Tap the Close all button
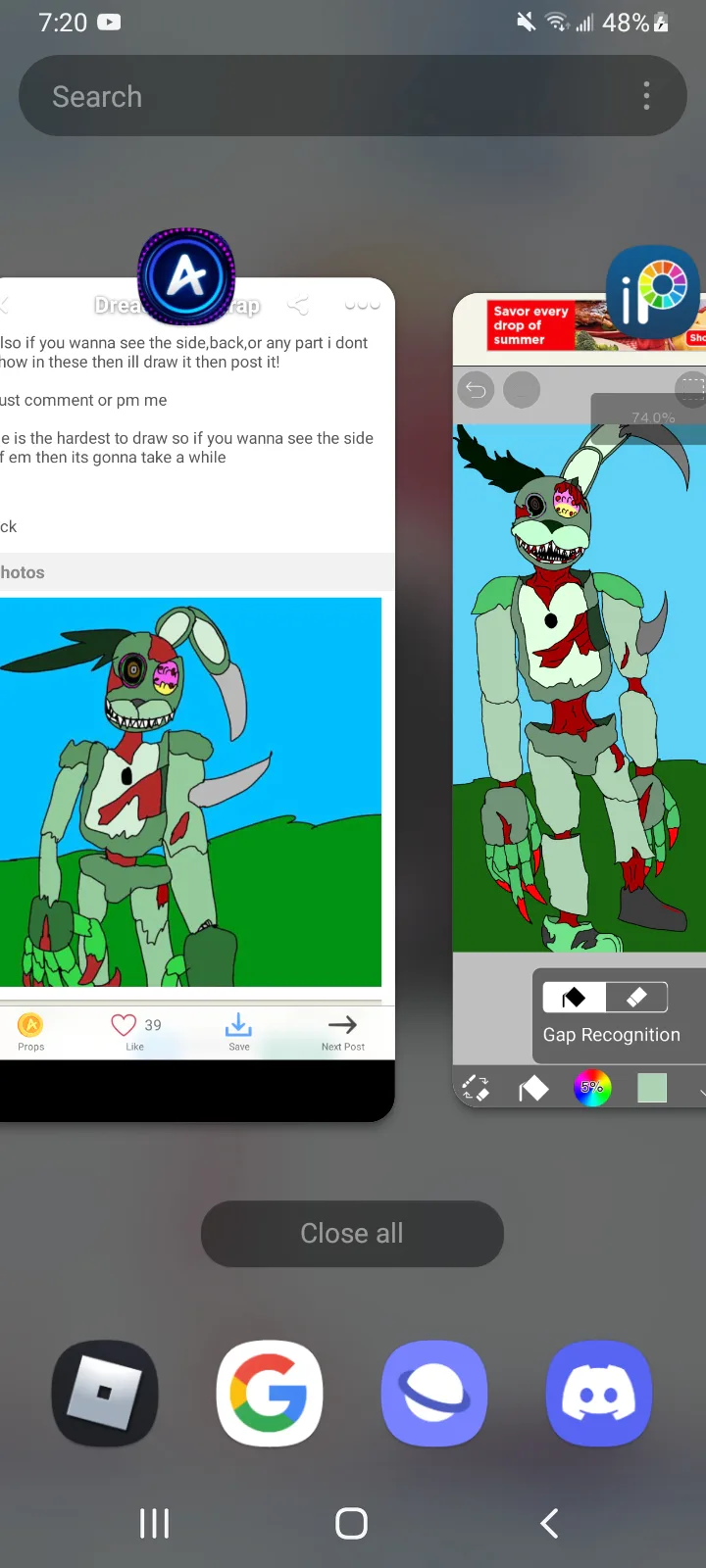Screen dimensions: 706x1568 coord(352,1234)
